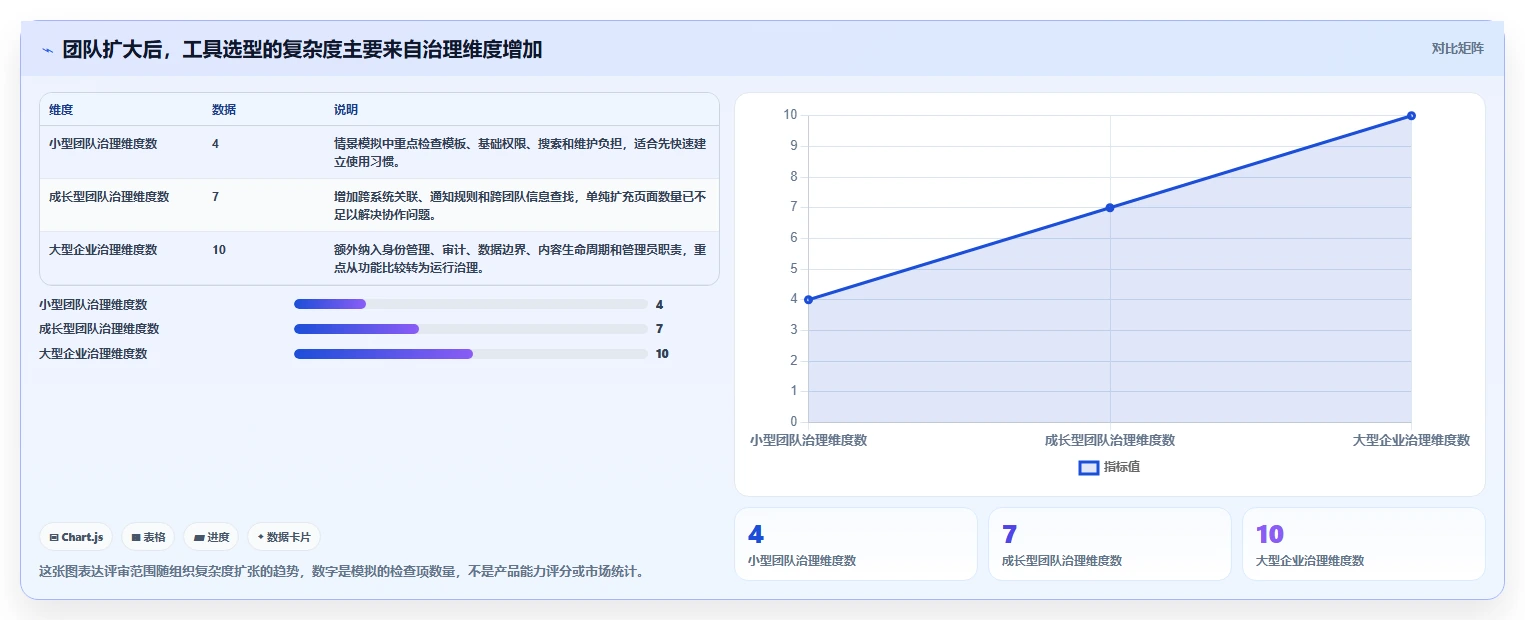Click the value 10 after the third progress bar
The image size is (1525, 620).
coord(662,354)
